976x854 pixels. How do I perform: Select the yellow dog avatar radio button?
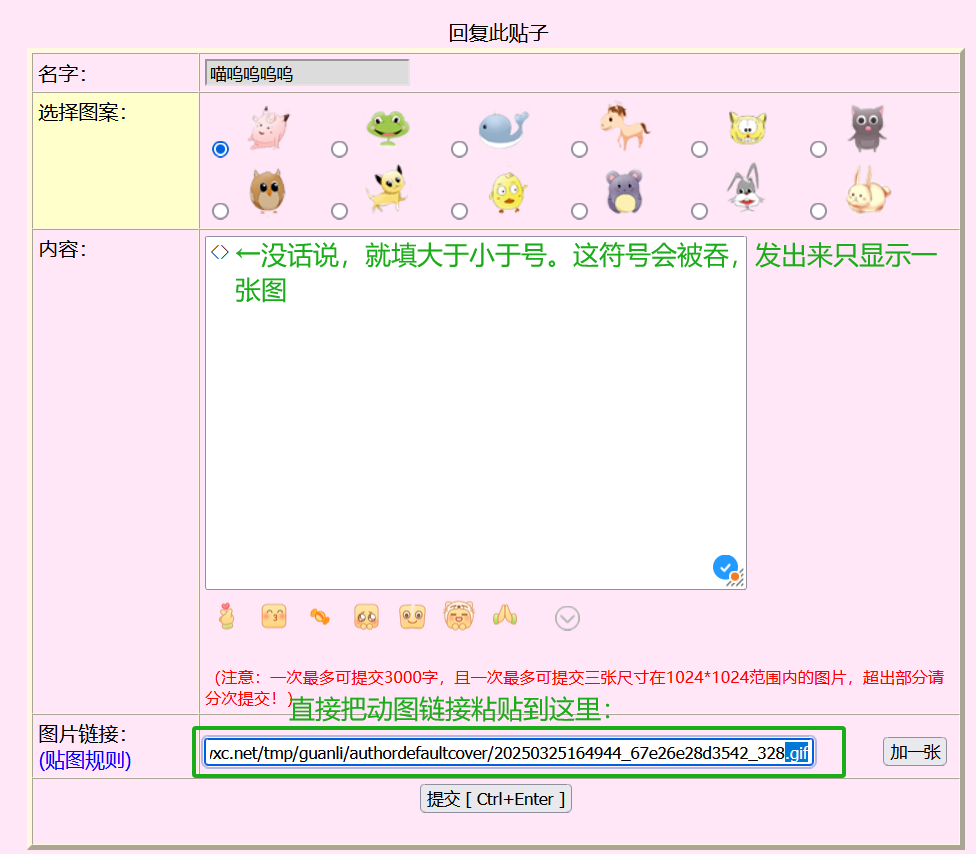[339, 212]
